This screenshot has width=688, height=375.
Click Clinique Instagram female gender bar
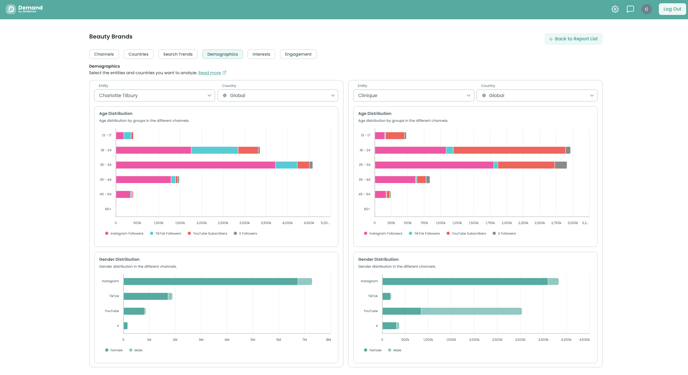pos(465,282)
